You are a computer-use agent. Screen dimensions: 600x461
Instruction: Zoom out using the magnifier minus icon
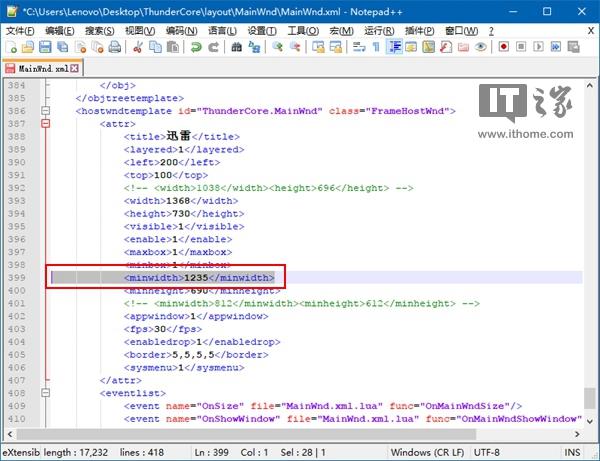[295, 47]
